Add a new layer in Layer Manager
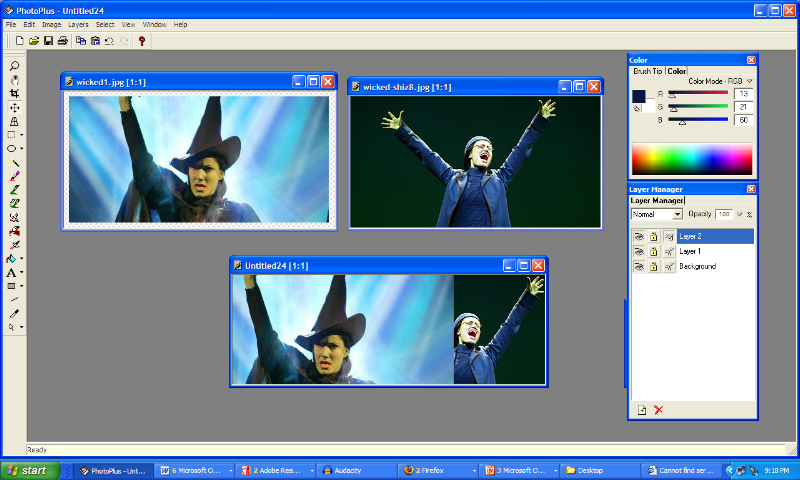Viewport: 800px width, 480px height. pyautogui.click(x=642, y=410)
